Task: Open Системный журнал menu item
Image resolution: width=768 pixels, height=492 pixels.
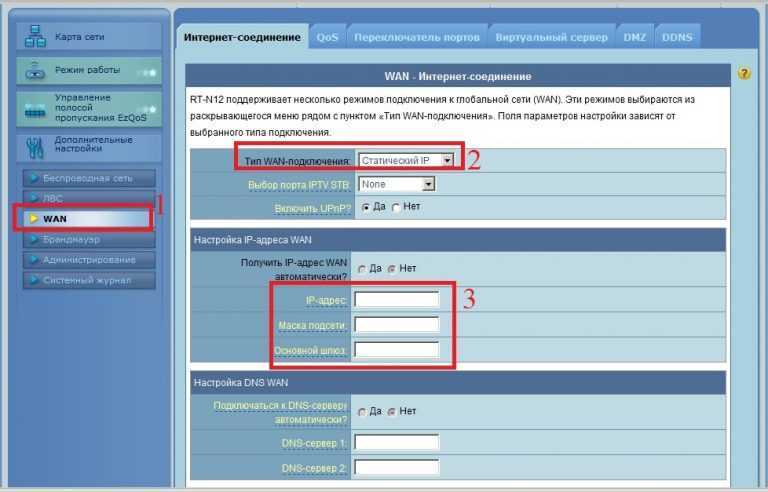Action: (89, 280)
